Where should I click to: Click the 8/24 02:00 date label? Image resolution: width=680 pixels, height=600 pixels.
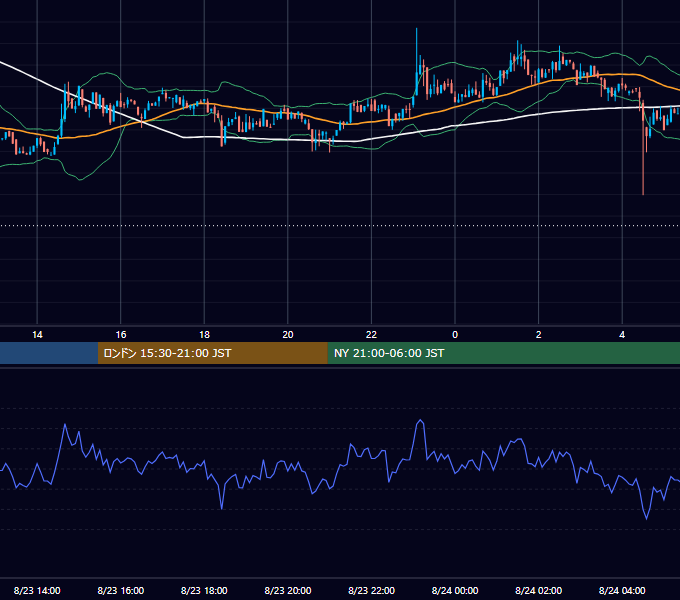538,590
